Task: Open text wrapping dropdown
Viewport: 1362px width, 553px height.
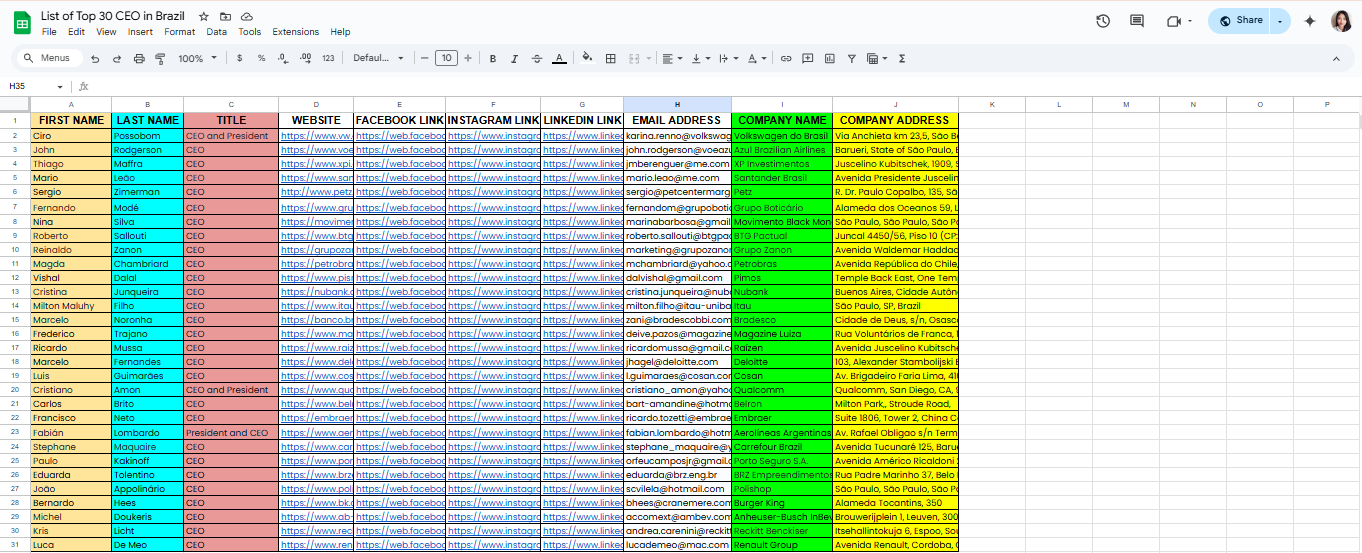Action: 728,59
